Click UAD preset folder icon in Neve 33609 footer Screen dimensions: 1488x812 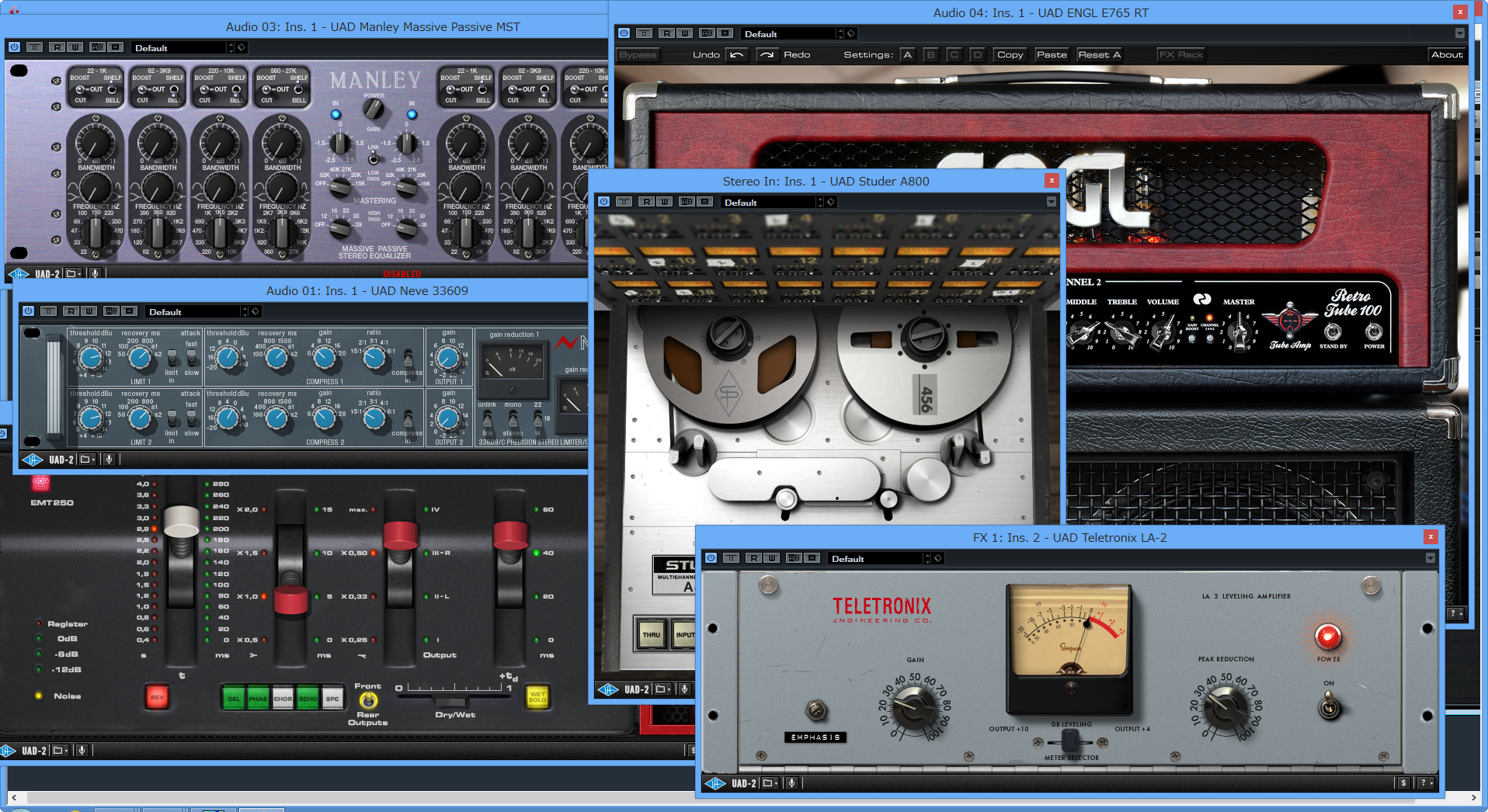pos(86,460)
